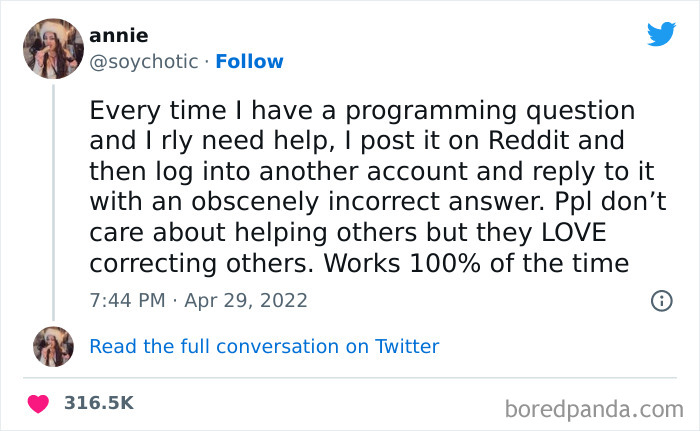This screenshot has height=431, width=700.
Task: Read the full conversation on Twitter
Action: (264, 347)
